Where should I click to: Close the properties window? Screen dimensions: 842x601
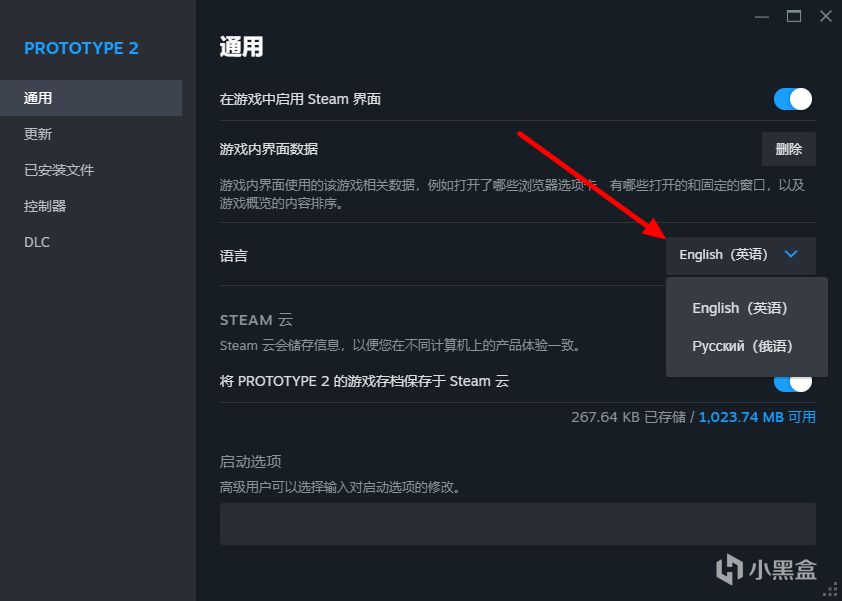pyautogui.click(x=825, y=17)
